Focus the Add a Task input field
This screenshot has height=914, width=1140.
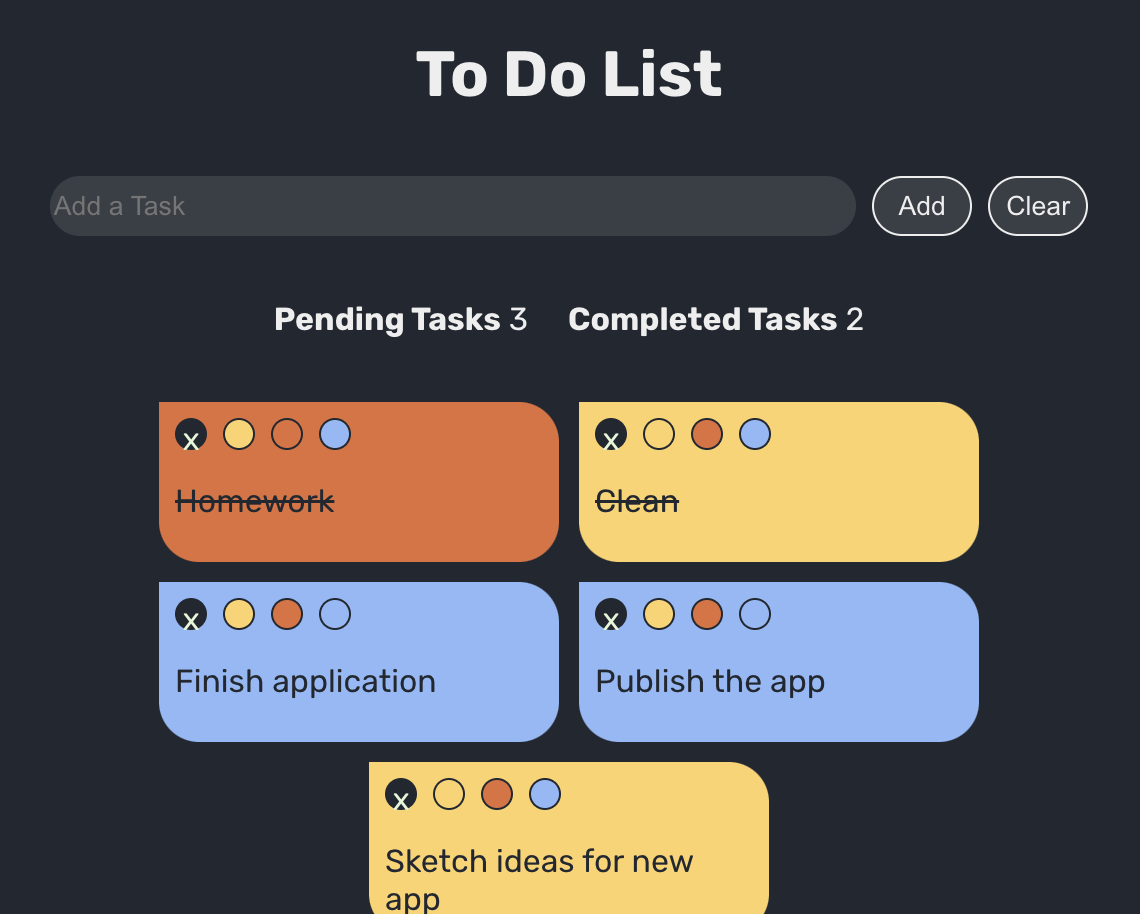pyautogui.click(x=453, y=206)
